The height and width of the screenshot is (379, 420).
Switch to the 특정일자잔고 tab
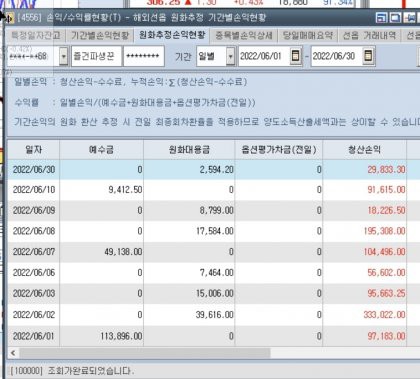(36, 35)
